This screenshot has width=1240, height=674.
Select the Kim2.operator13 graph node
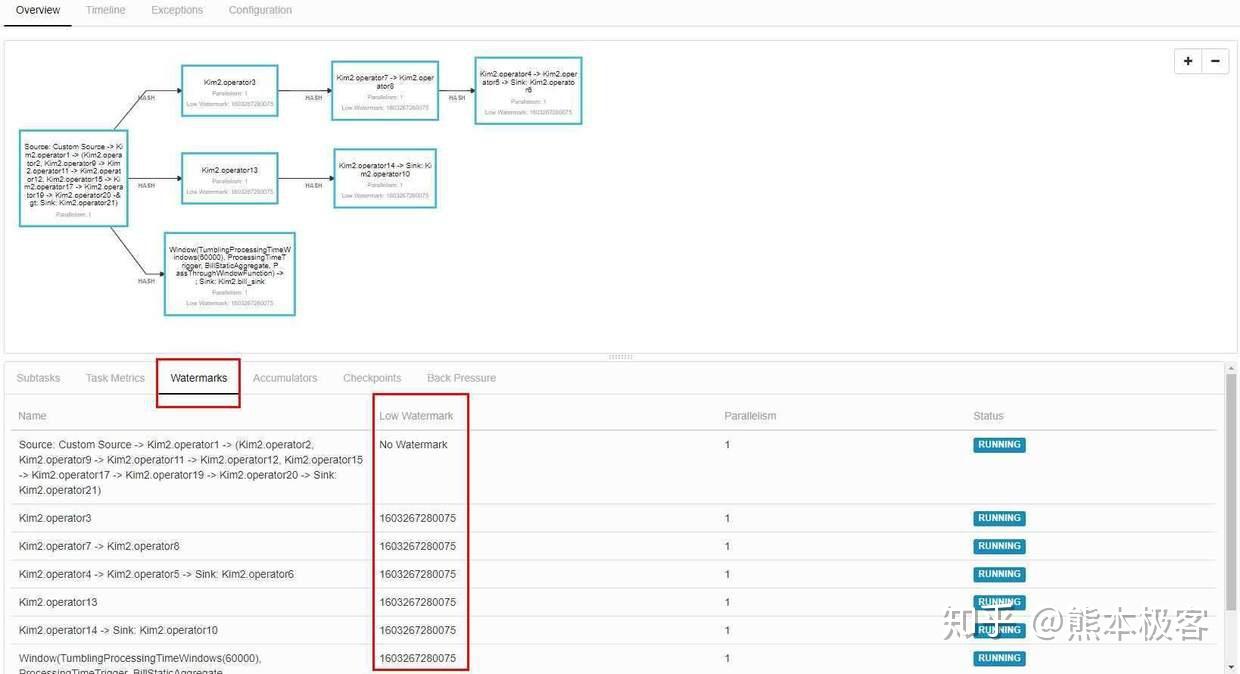point(229,178)
